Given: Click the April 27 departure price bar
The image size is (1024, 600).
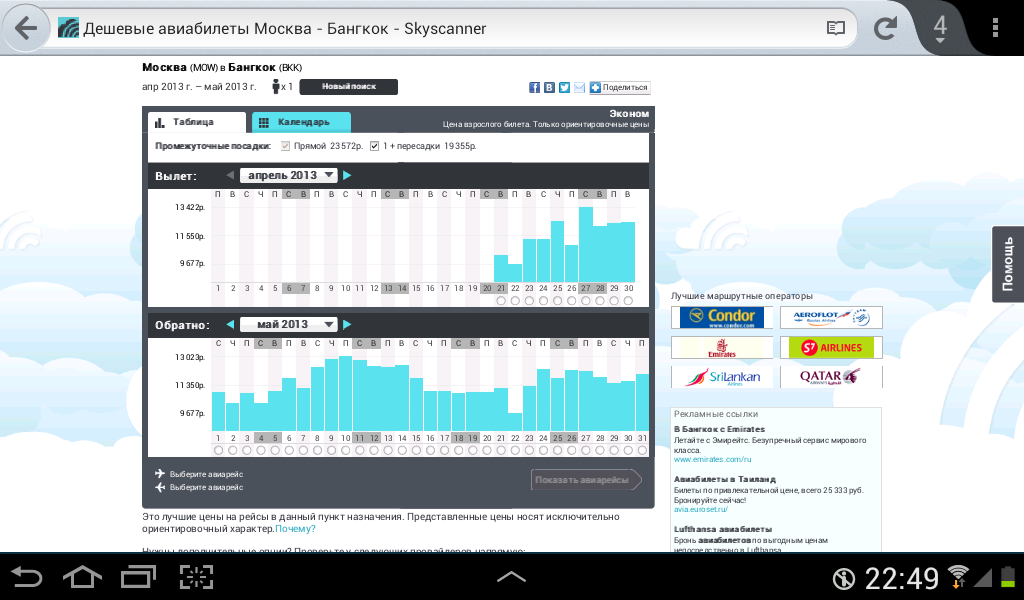Looking at the screenshot, I should pos(586,245).
